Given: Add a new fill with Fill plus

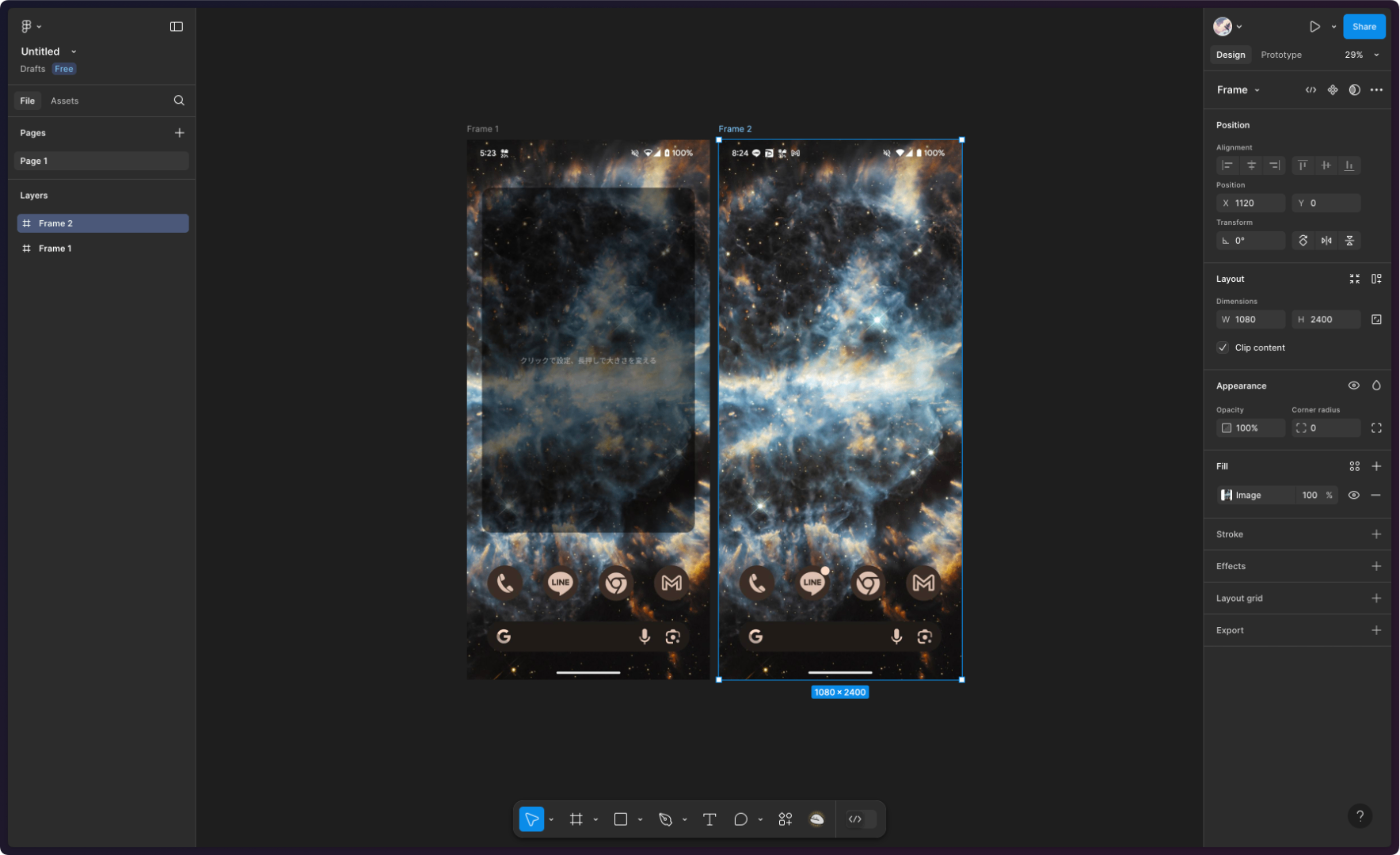Looking at the screenshot, I should click(x=1376, y=466).
